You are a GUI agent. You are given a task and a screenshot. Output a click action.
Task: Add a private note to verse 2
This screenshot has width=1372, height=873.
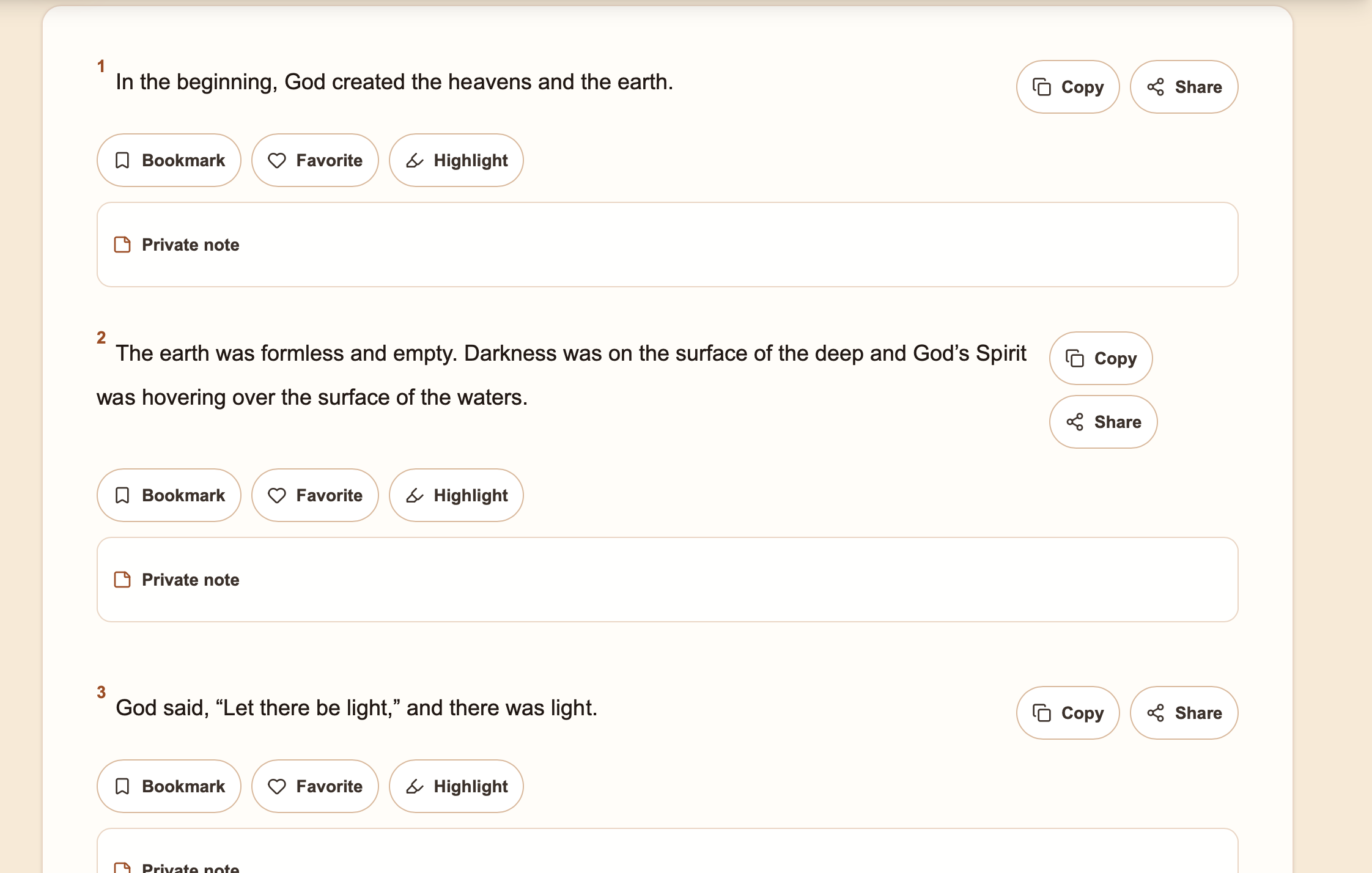[x=668, y=580]
